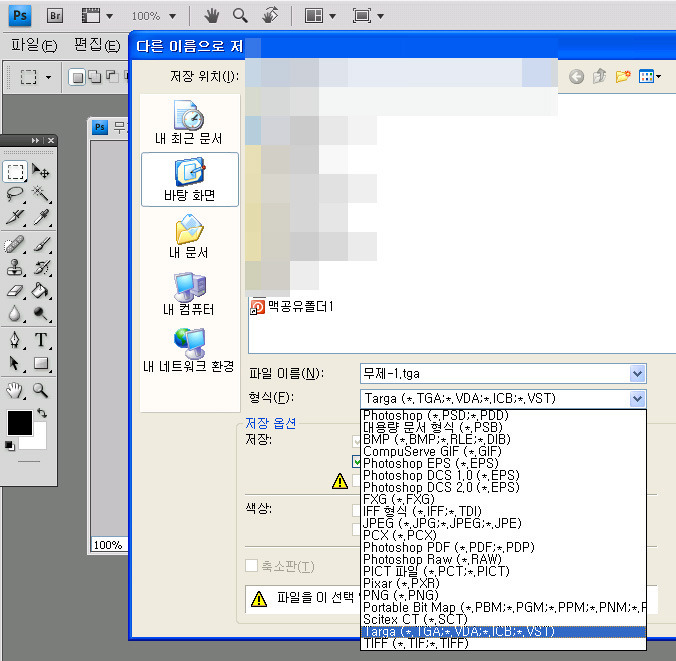The height and width of the screenshot is (661, 676).
Task: Select the Type tool
Action: coord(41,340)
